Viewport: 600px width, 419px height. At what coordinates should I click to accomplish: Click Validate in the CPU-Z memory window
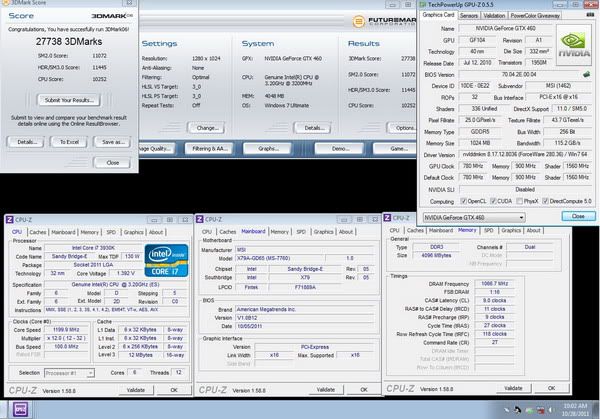514,388
